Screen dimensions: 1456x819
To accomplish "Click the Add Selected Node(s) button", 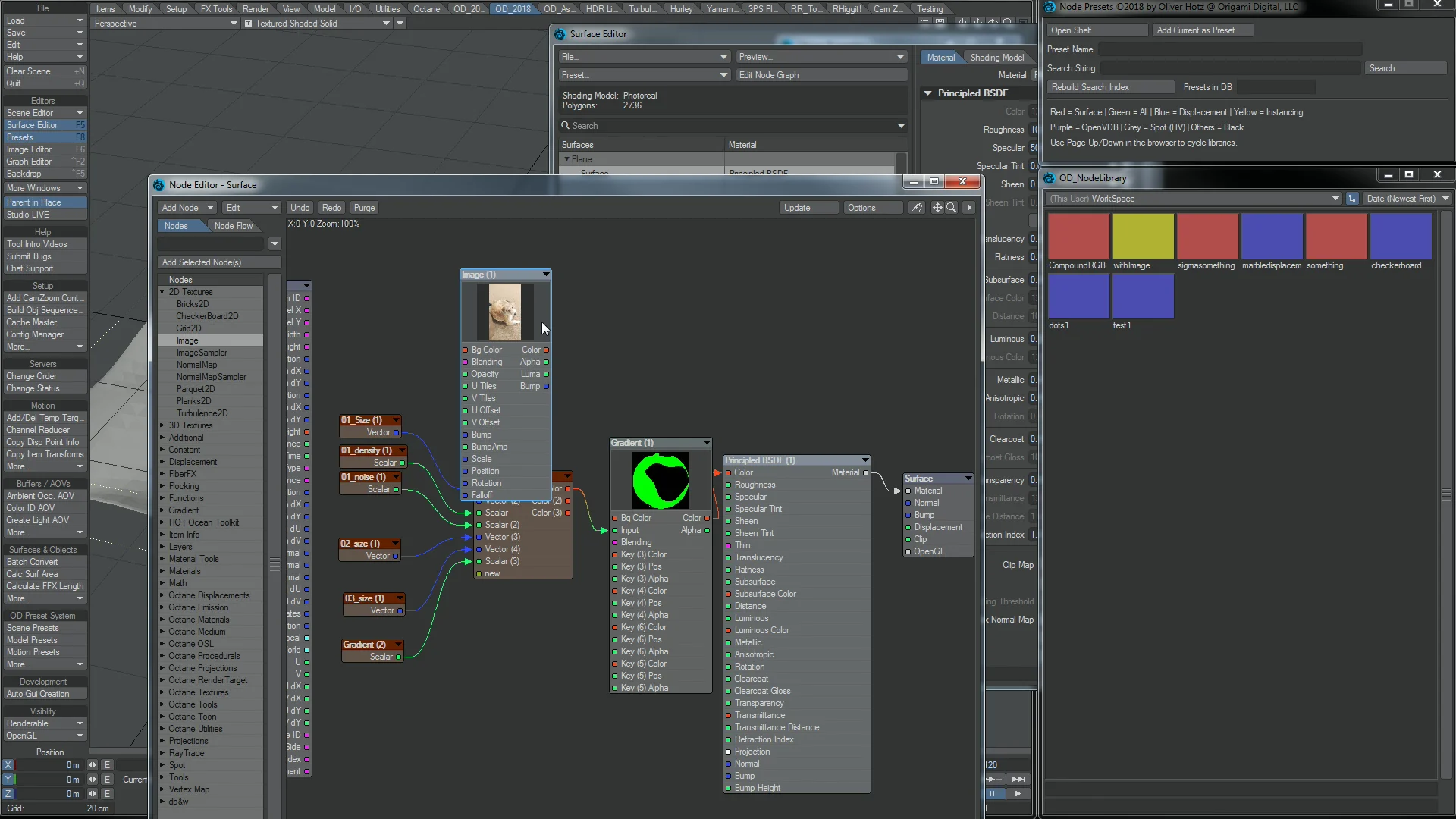I will (219, 262).
